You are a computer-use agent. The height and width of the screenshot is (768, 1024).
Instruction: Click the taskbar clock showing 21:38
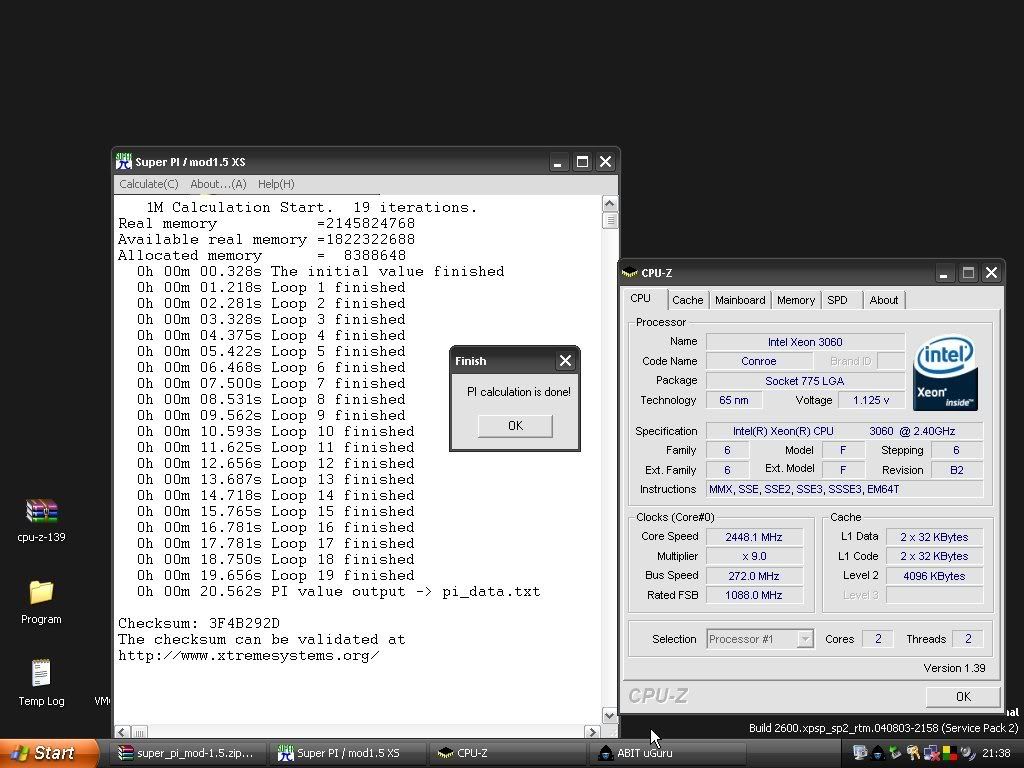pyautogui.click(x=996, y=753)
